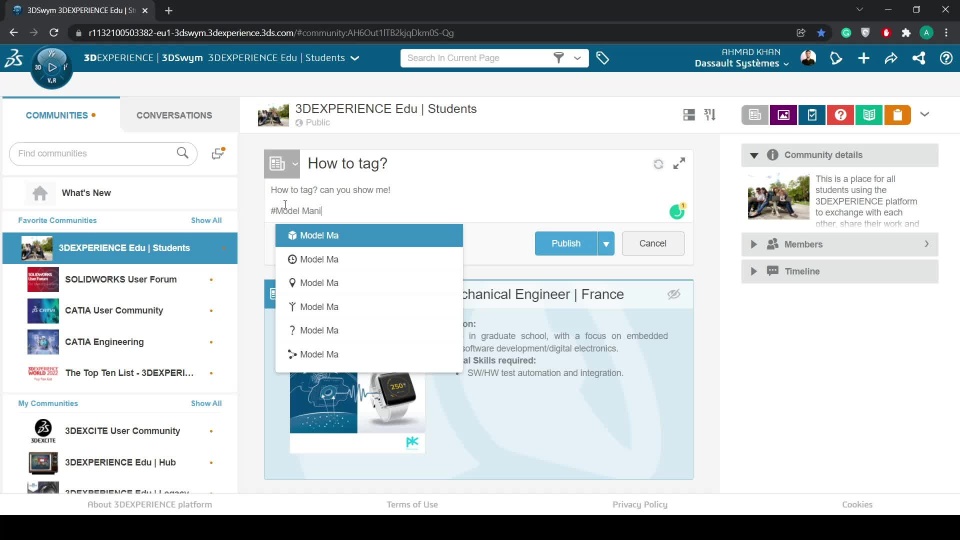
Task: Click the share arrow icon in top bar
Action: (x=891, y=58)
